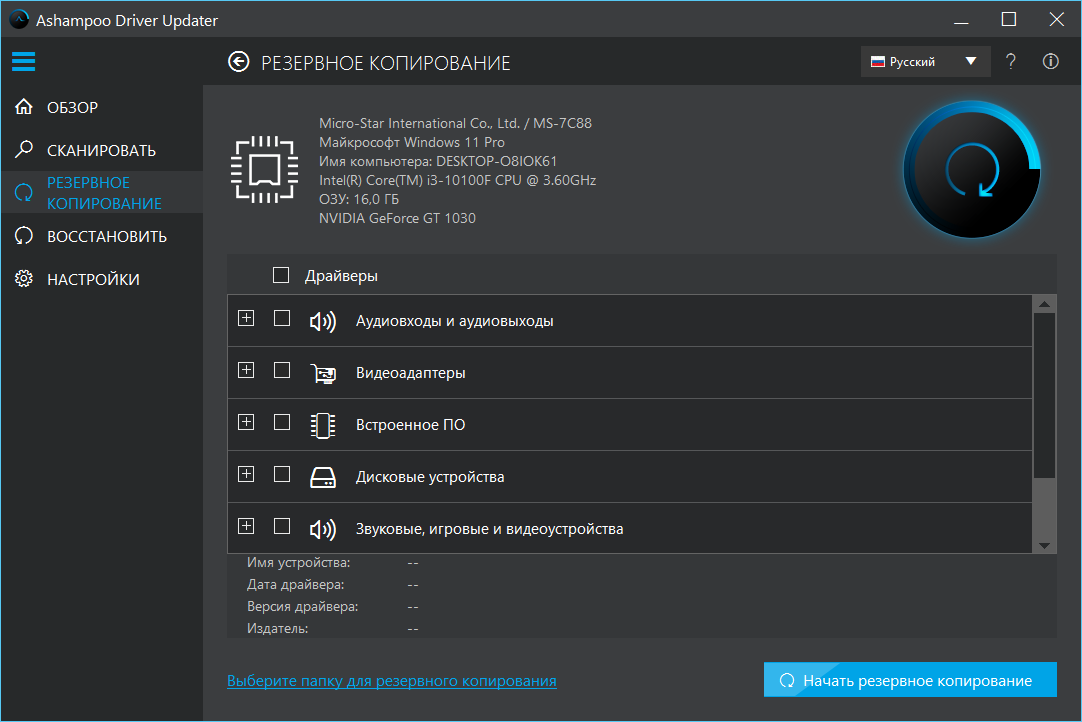Click the speaker icon for Звуковые, игровые и видеоустройства
The height and width of the screenshot is (722, 1082).
click(x=323, y=529)
